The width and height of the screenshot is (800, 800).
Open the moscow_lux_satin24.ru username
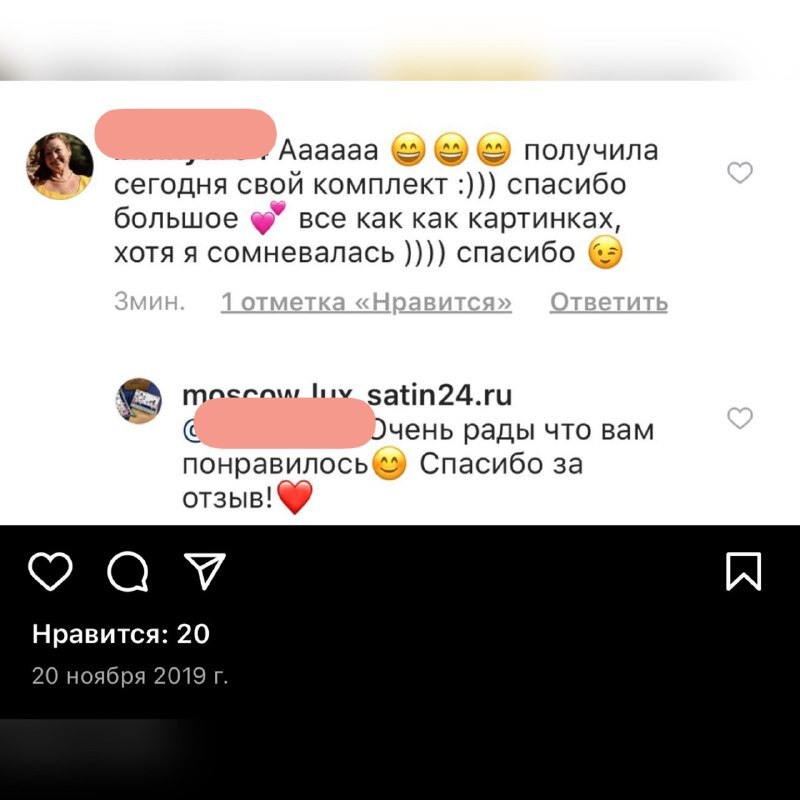(347, 395)
